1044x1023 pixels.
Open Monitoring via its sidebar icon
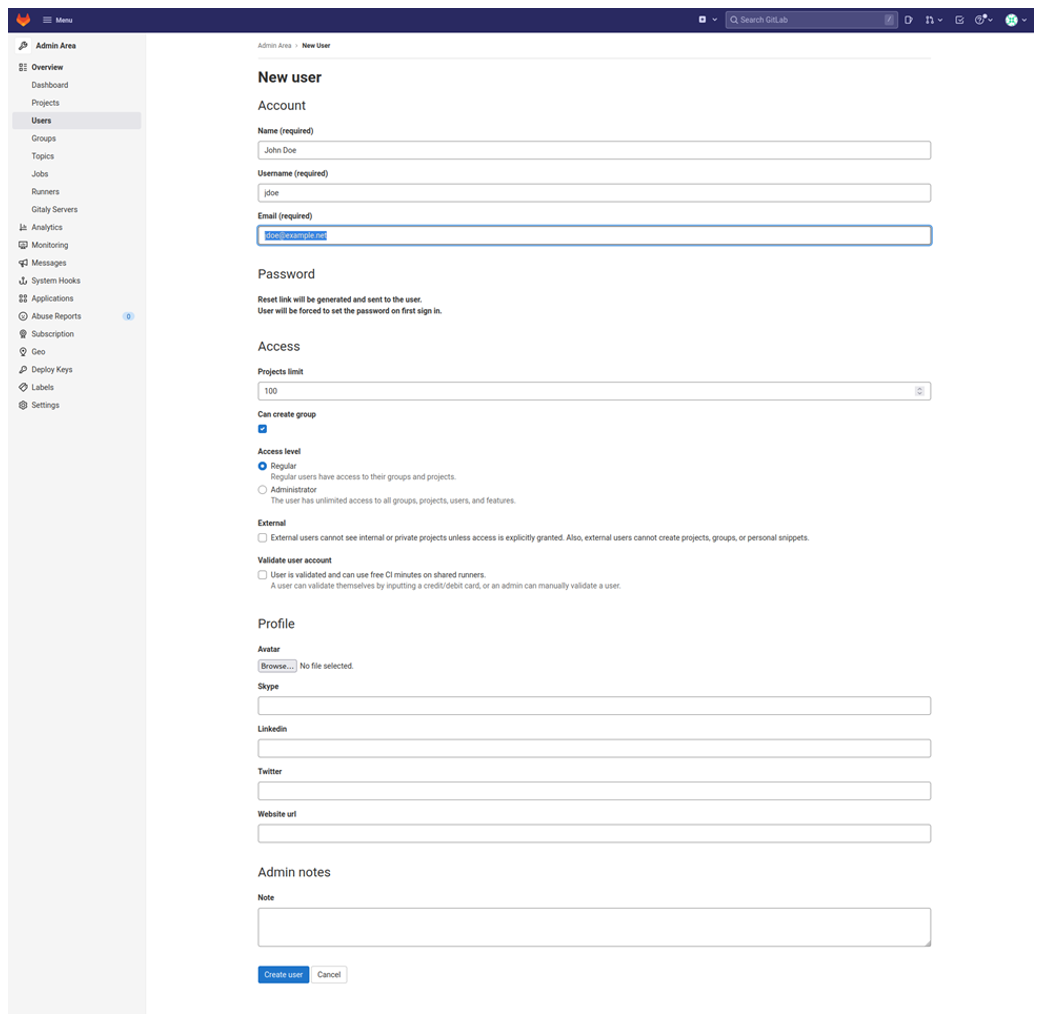pyautogui.click(x=23, y=244)
